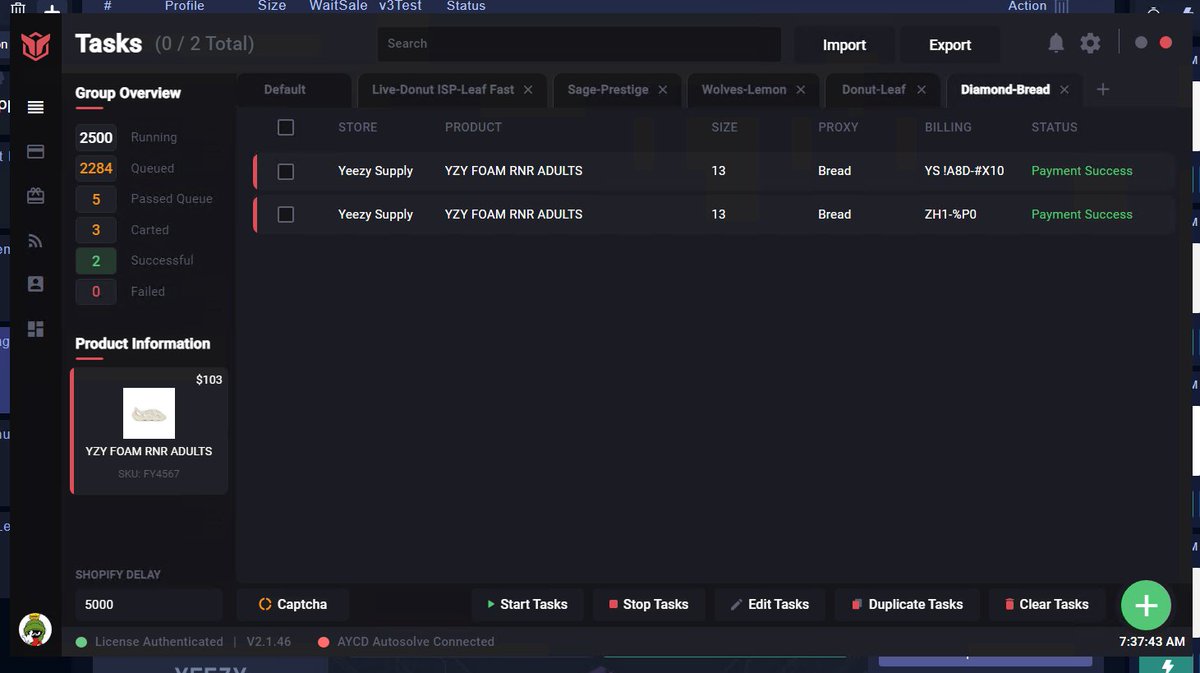Click the PRODUCT column header
This screenshot has width=1200, height=673.
pyautogui.click(x=473, y=128)
